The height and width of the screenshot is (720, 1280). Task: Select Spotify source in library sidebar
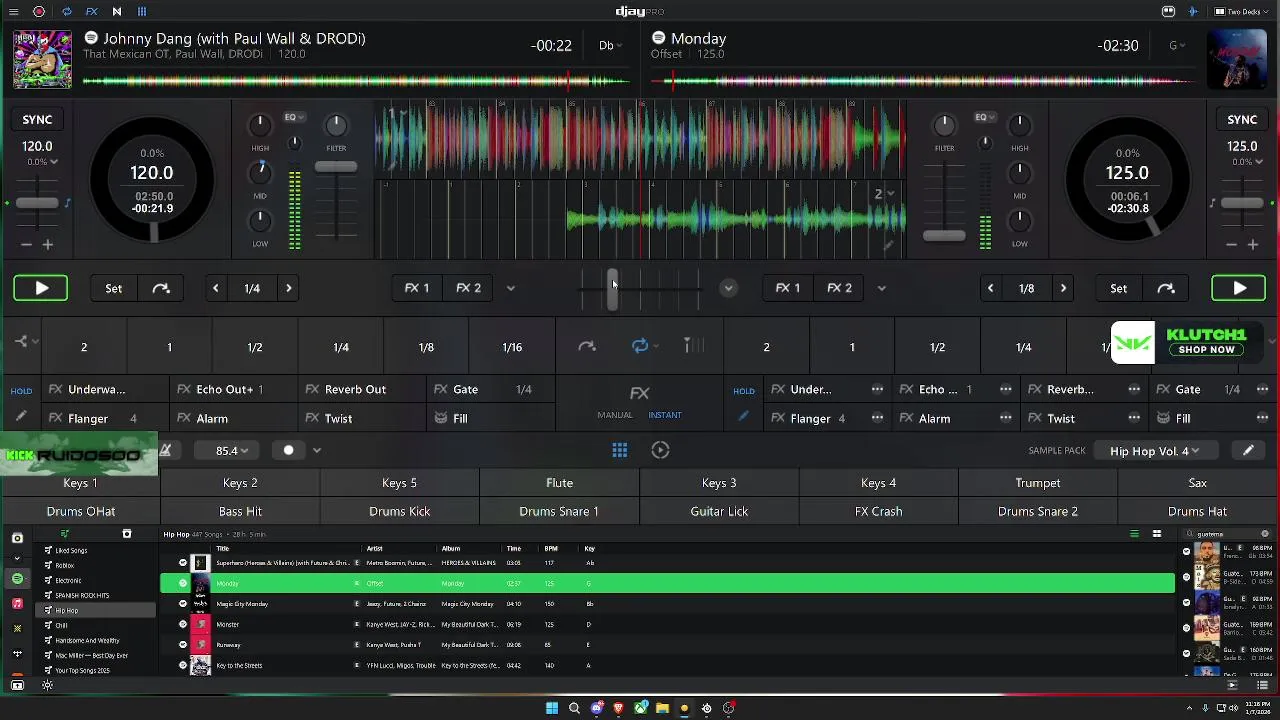click(17, 579)
